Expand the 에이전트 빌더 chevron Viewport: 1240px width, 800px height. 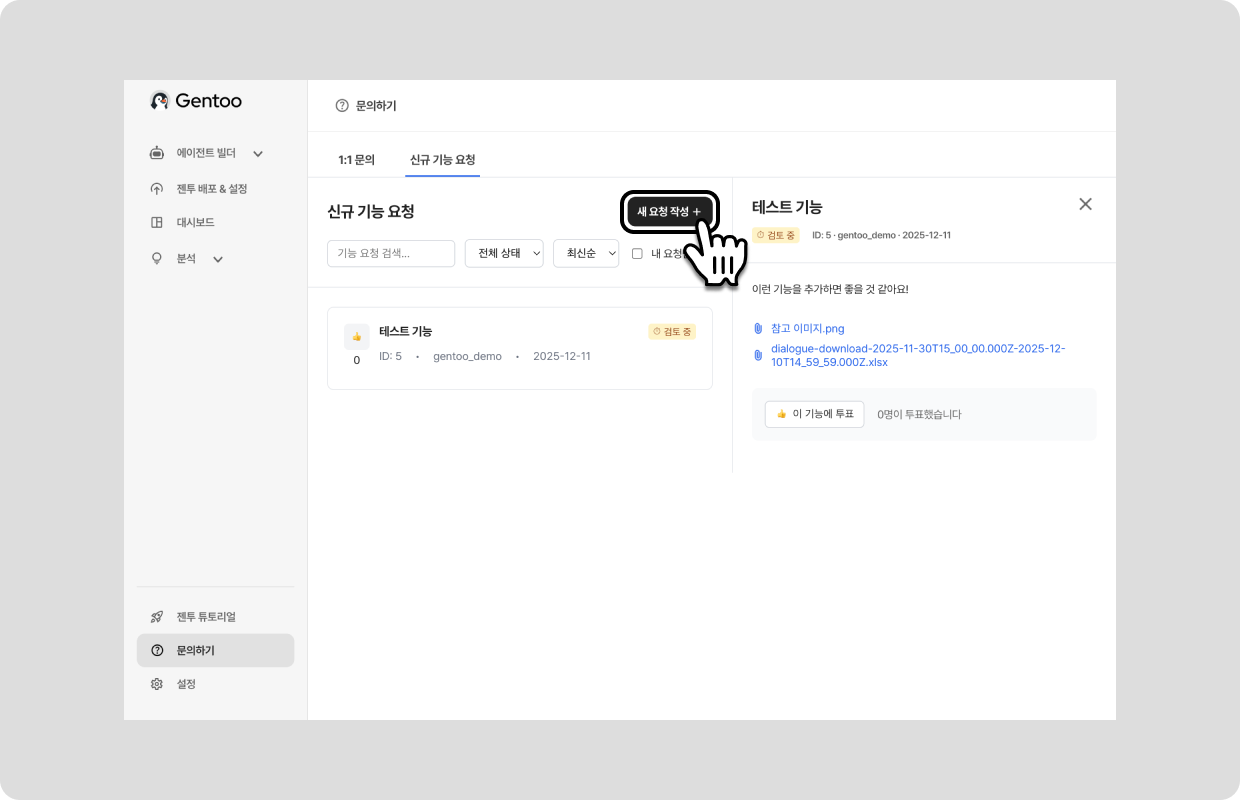[258, 154]
